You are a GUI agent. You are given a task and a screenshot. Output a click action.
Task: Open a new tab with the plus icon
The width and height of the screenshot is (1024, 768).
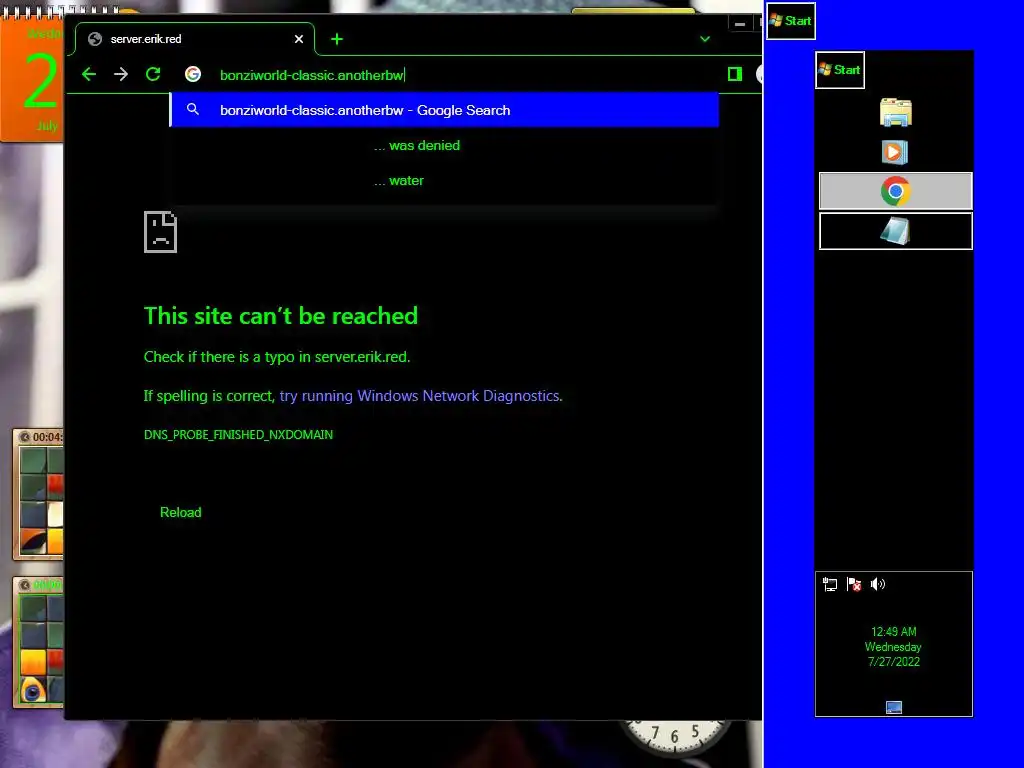pyautogui.click(x=337, y=39)
